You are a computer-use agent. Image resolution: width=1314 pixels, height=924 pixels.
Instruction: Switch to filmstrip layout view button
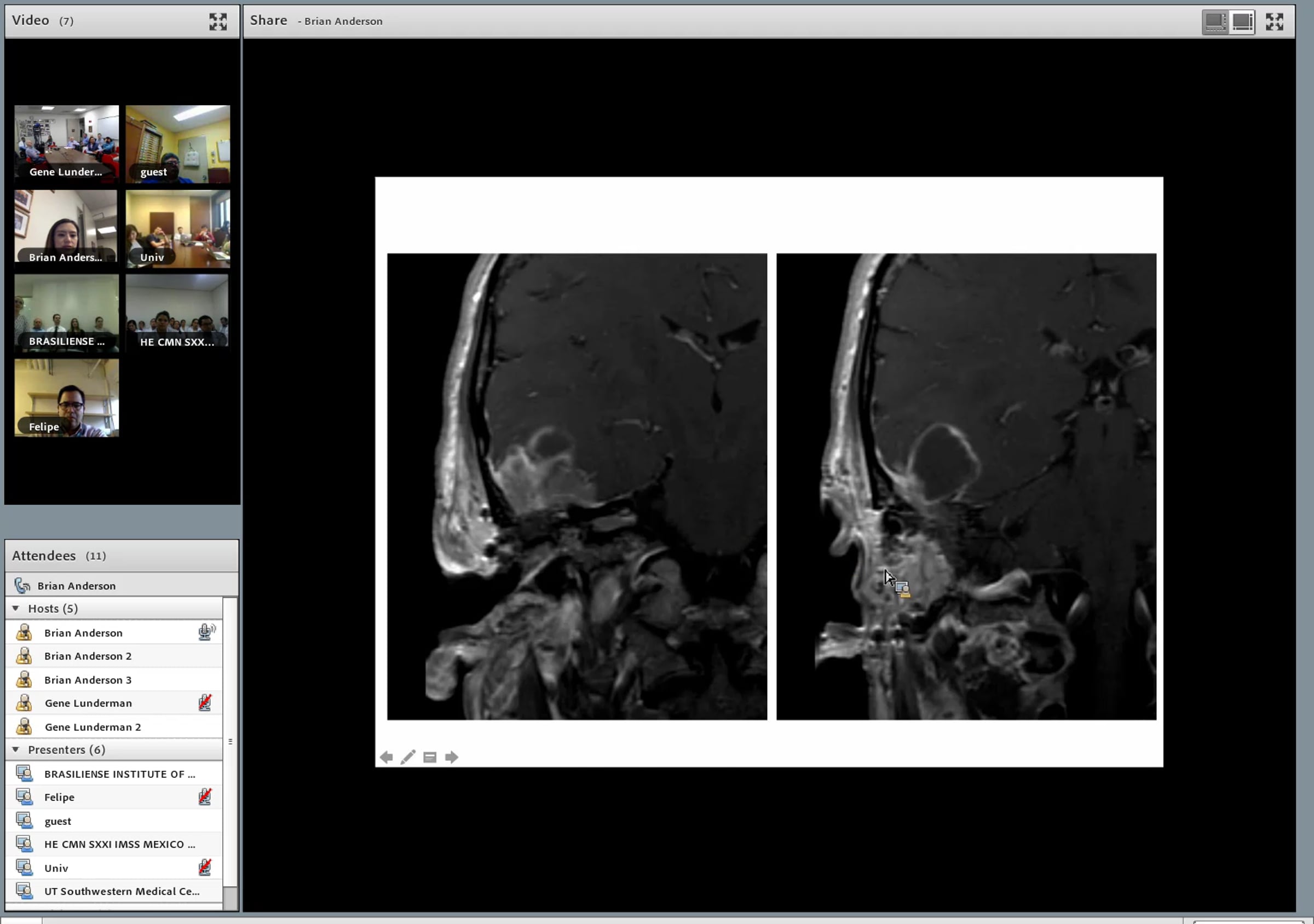1215,22
